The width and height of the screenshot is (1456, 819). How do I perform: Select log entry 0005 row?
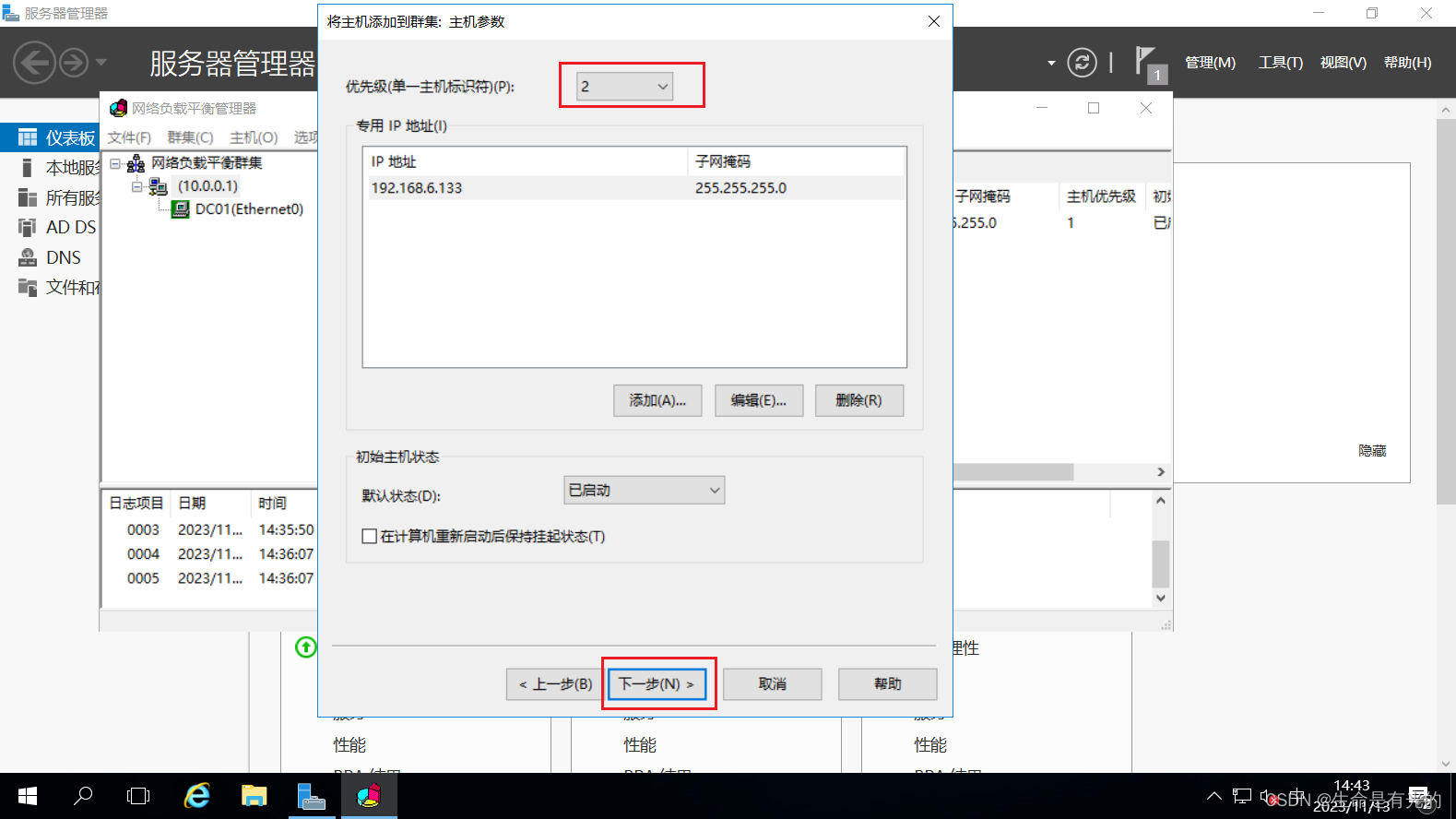(x=211, y=578)
